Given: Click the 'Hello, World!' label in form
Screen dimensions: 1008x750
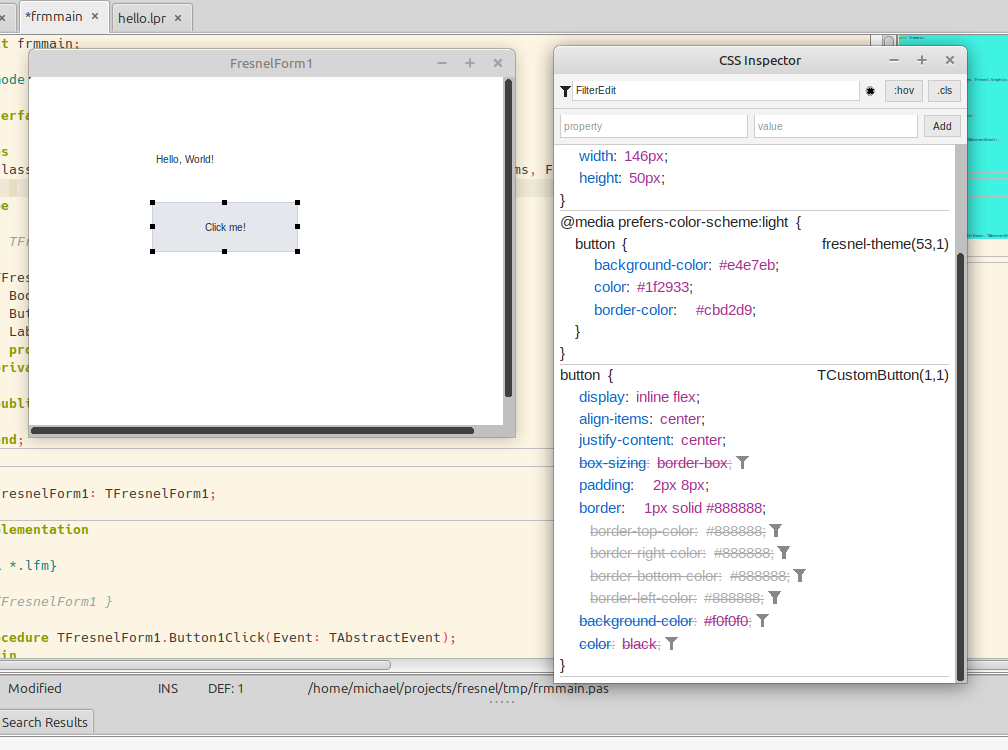Looking at the screenshot, I should click(184, 159).
